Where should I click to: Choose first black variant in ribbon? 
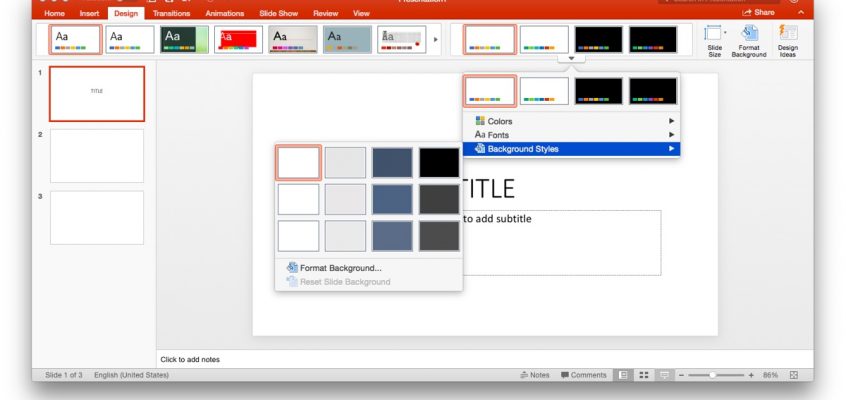pyautogui.click(x=598, y=39)
